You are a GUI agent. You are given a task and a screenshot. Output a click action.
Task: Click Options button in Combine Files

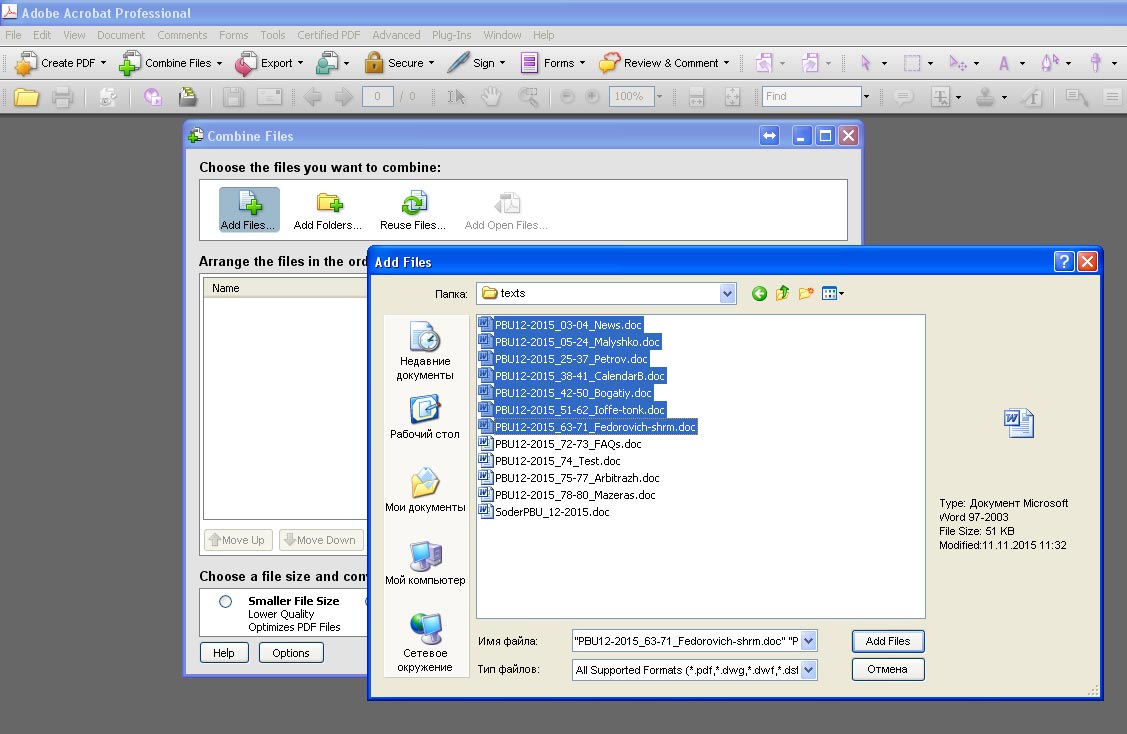click(x=290, y=653)
